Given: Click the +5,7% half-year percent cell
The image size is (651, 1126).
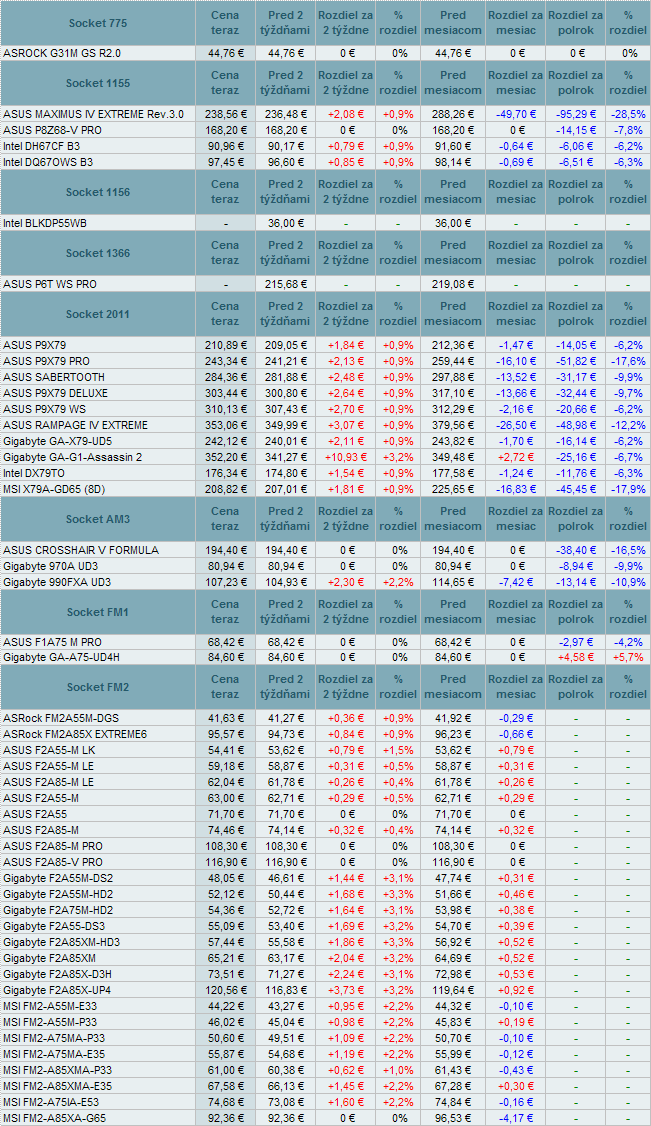Looking at the screenshot, I should 628,658.
